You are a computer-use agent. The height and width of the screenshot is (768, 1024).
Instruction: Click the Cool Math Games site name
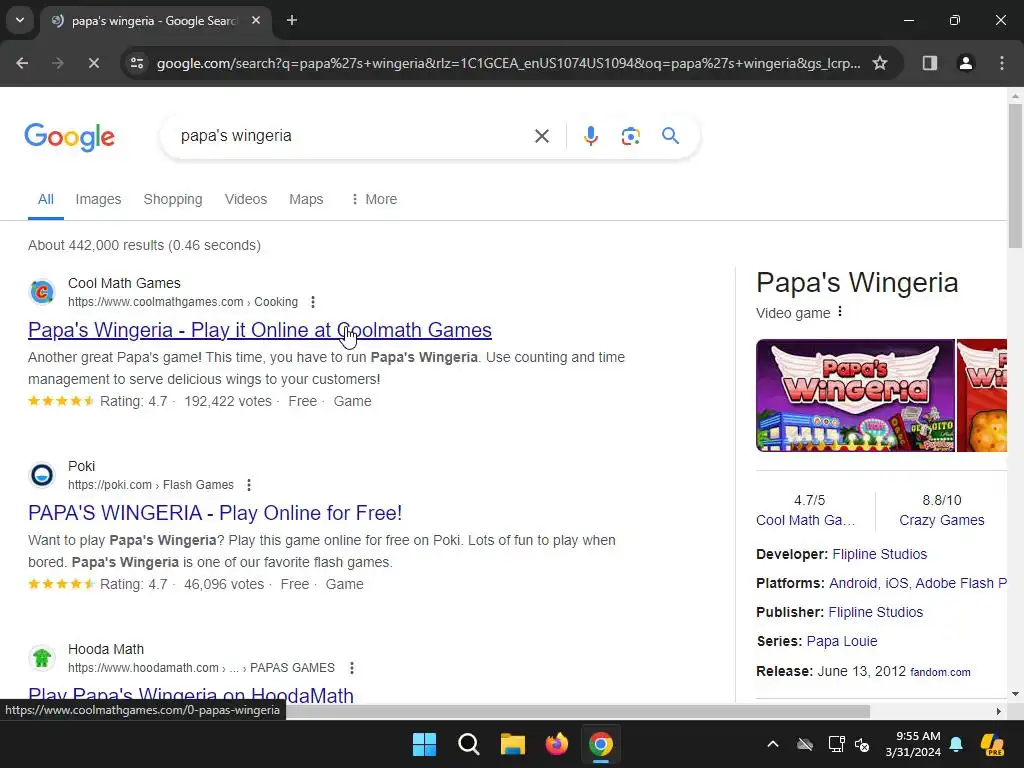click(x=124, y=283)
